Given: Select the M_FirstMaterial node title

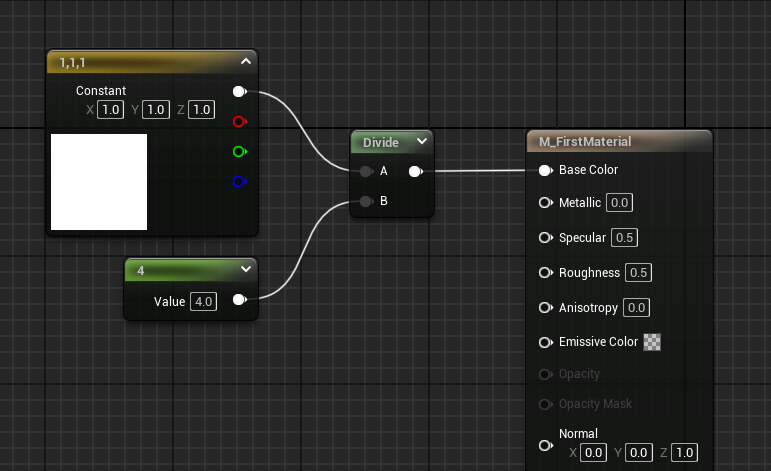Looking at the screenshot, I should [x=585, y=142].
